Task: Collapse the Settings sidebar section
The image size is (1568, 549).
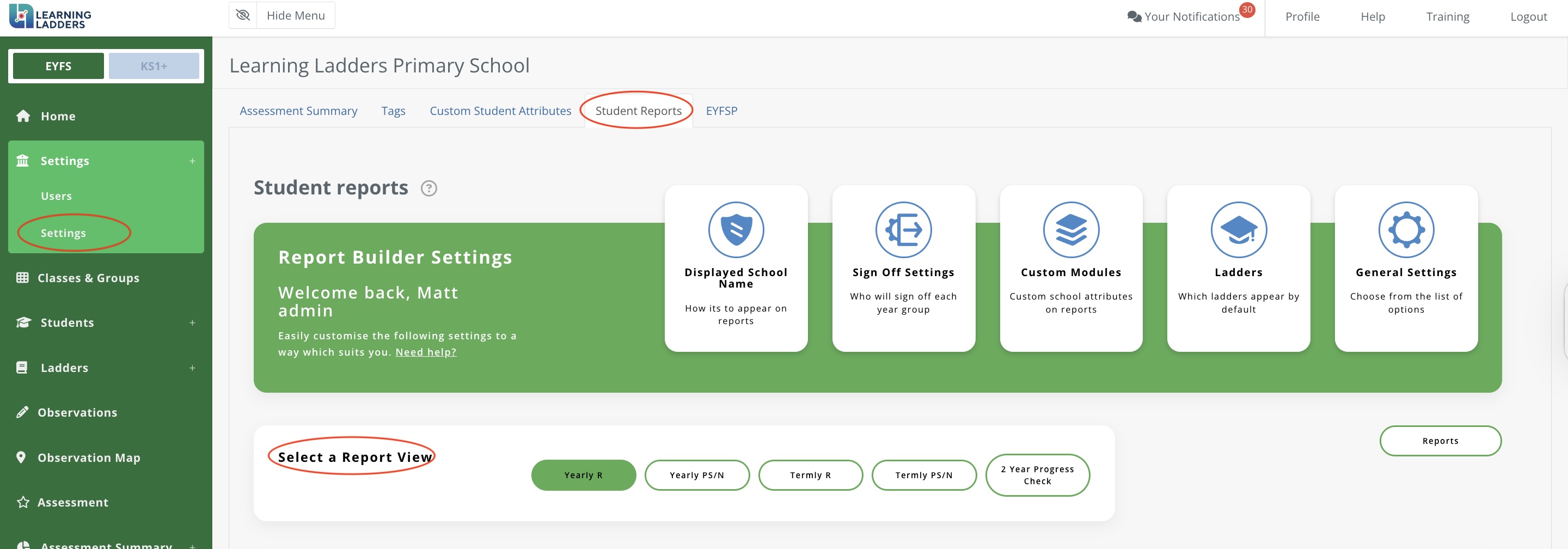Action: 192,161
